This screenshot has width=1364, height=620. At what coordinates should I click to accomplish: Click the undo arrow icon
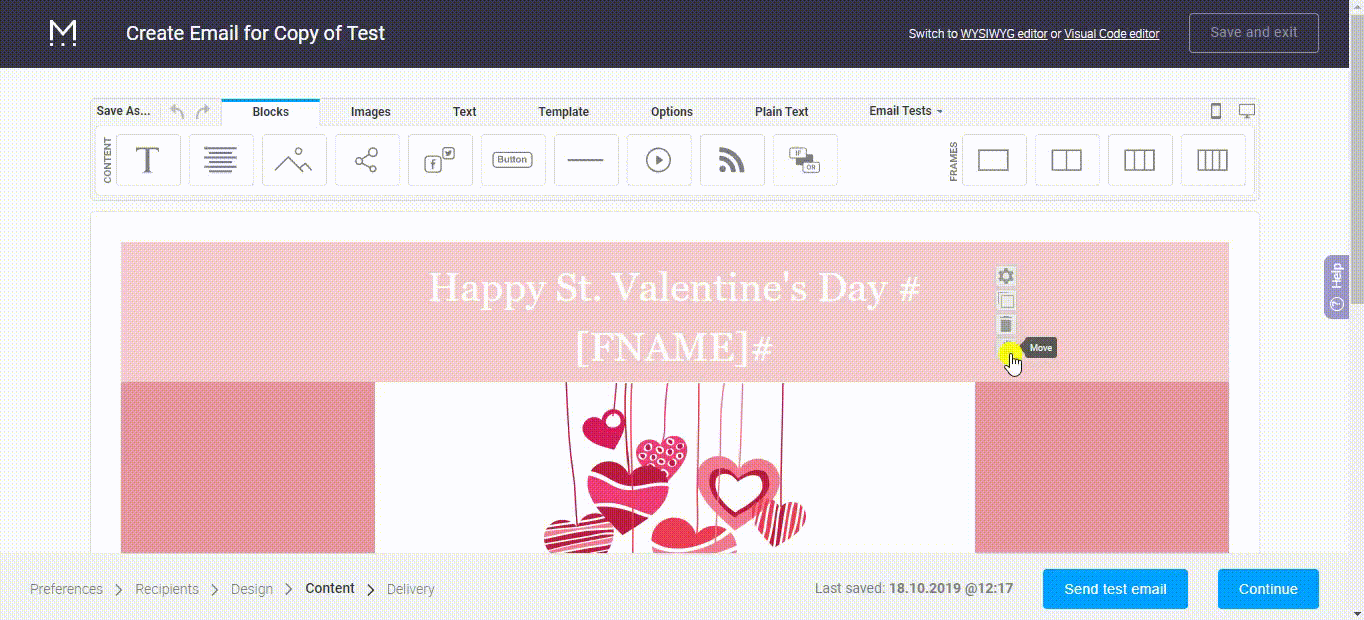[177, 112]
